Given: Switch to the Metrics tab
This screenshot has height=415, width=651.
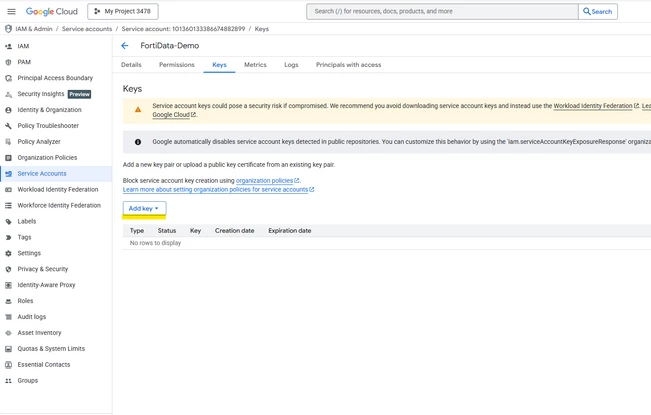Looking at the screenshot, I should pos(255,65).
